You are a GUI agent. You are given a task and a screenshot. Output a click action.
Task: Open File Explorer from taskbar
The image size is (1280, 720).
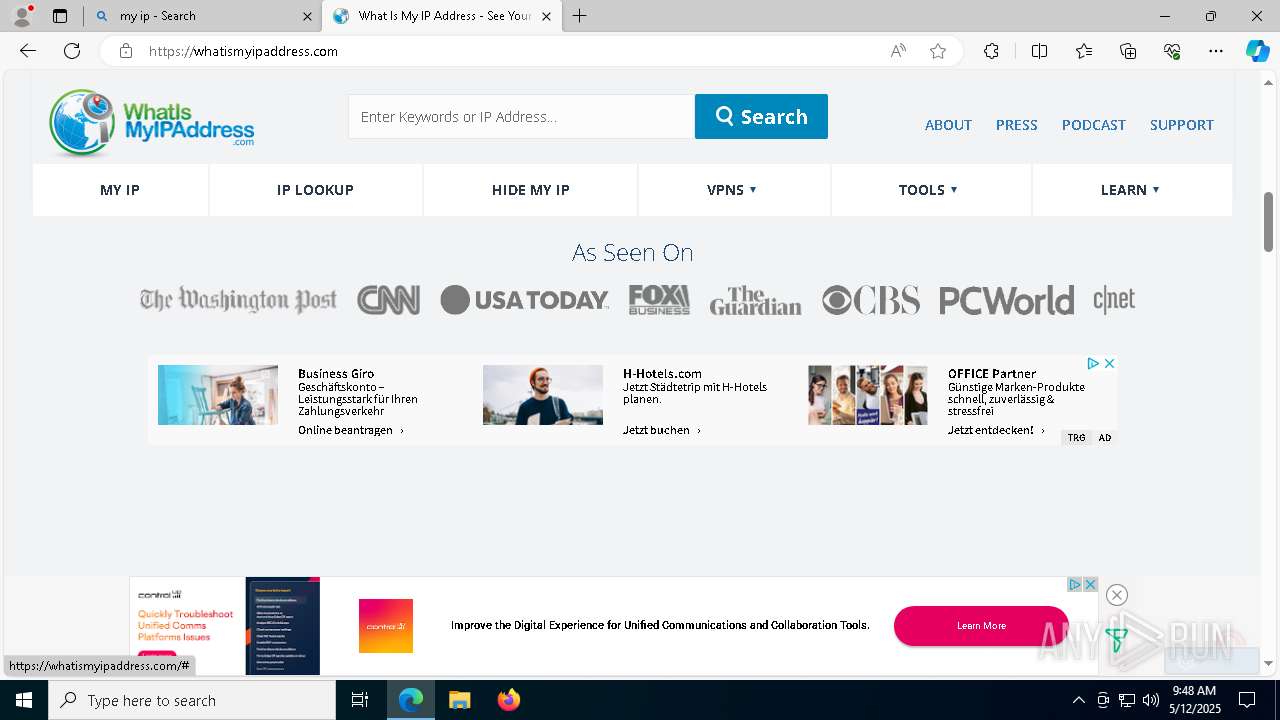(459, 700)
